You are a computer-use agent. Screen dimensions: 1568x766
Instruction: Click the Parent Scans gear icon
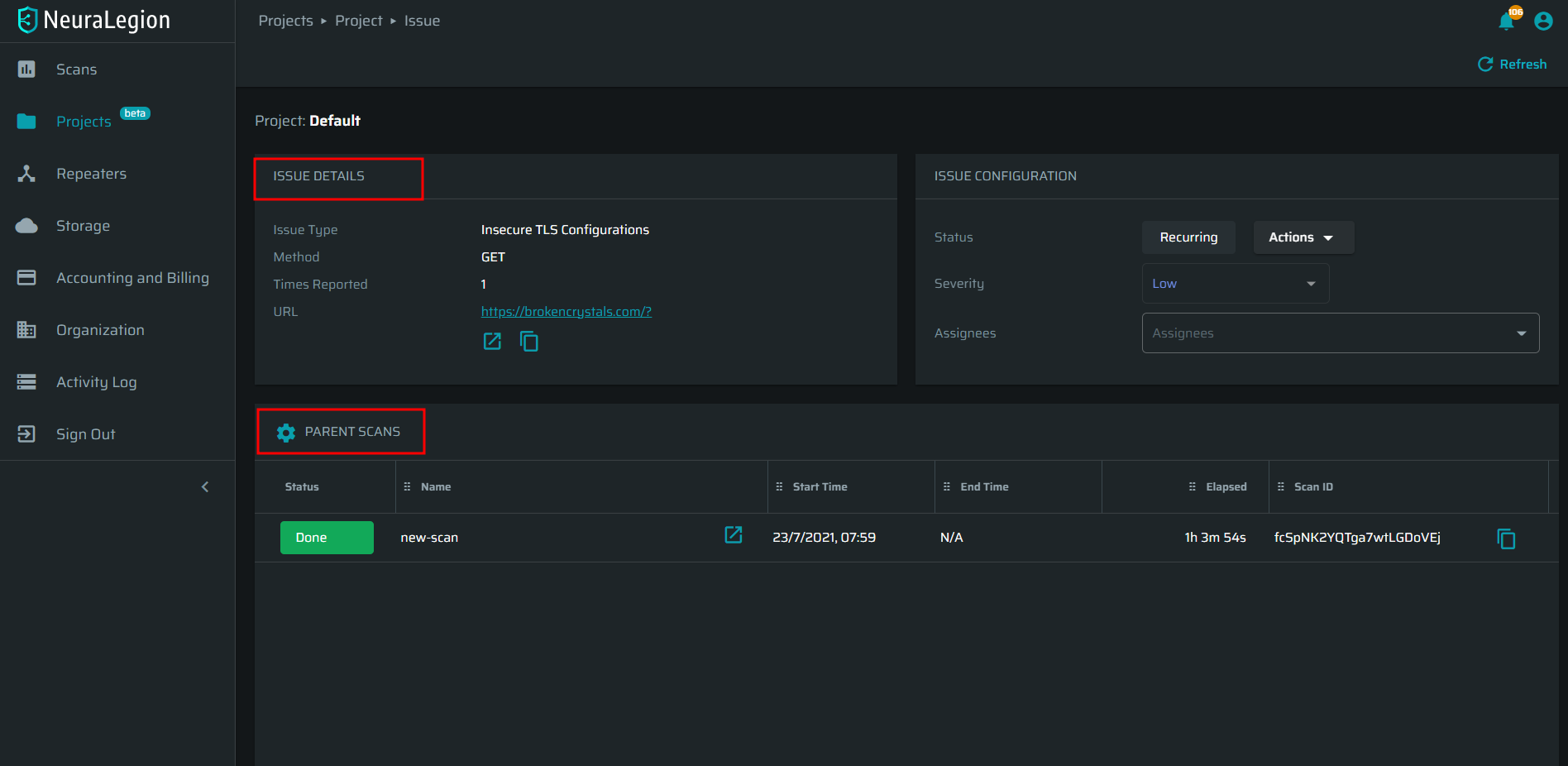coord(286,433)
